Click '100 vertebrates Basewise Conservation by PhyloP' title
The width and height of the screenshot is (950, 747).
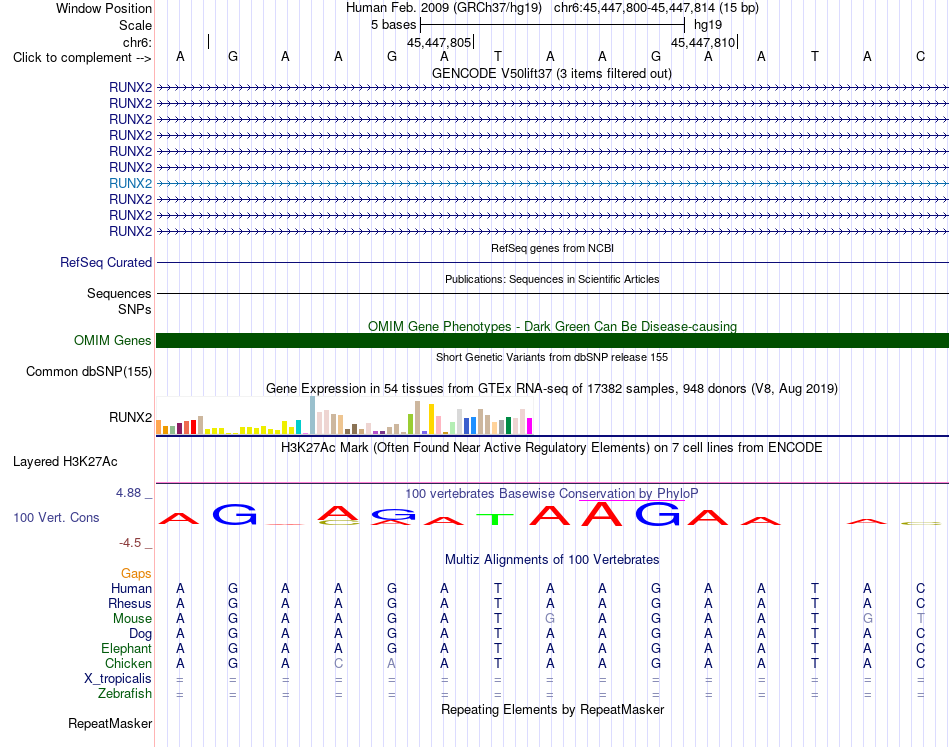point(552,493)
